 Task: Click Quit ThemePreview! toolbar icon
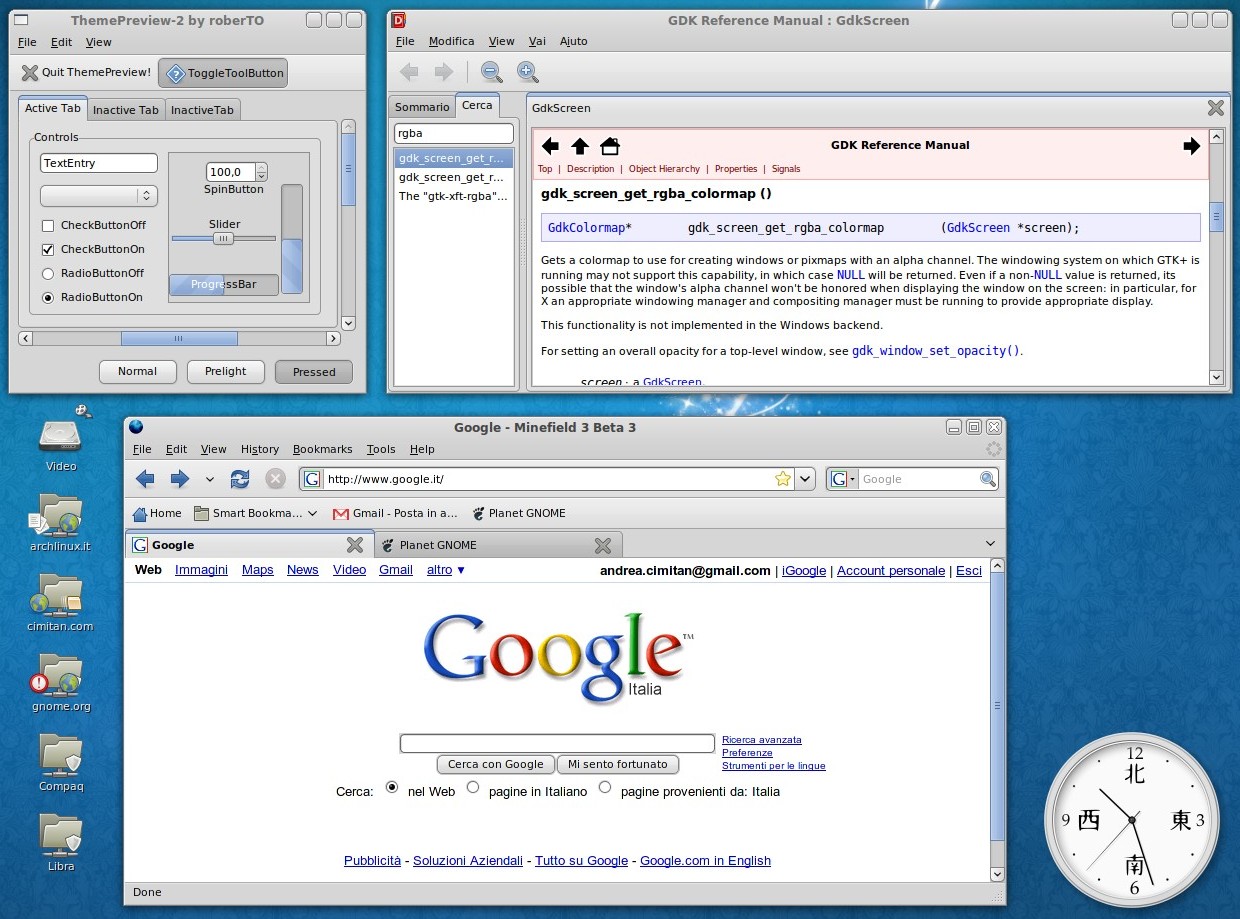coord(30,72)
